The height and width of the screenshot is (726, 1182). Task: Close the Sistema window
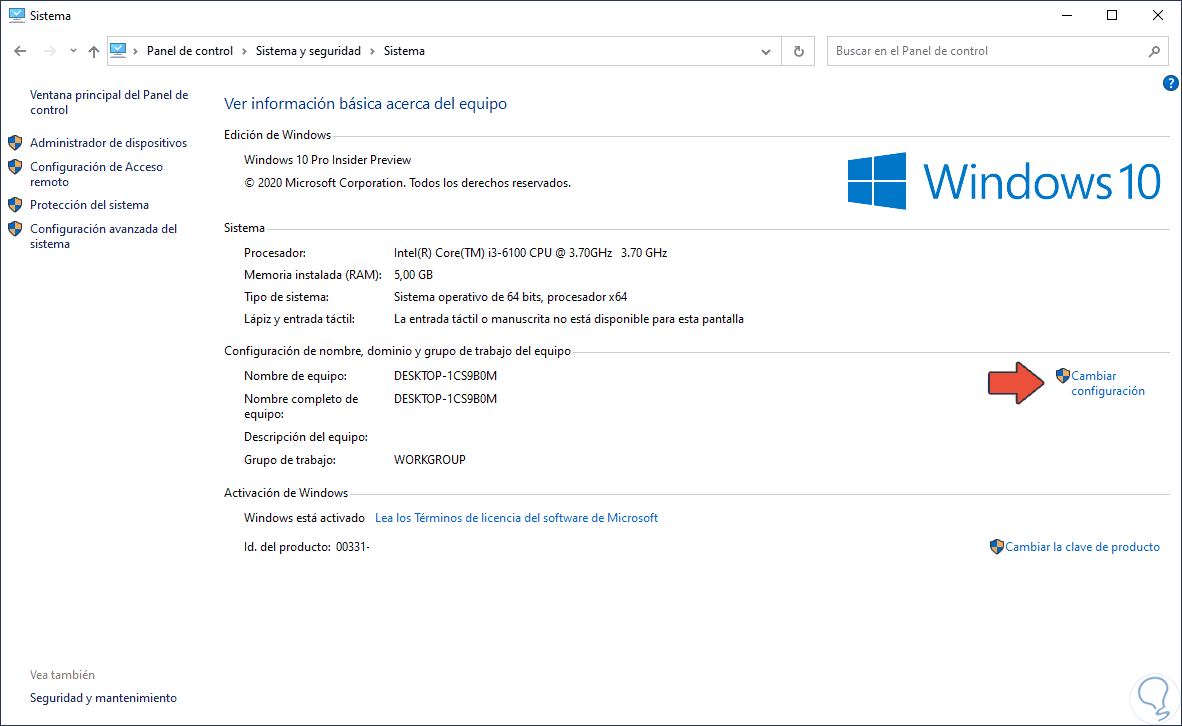coord(1158,15)
